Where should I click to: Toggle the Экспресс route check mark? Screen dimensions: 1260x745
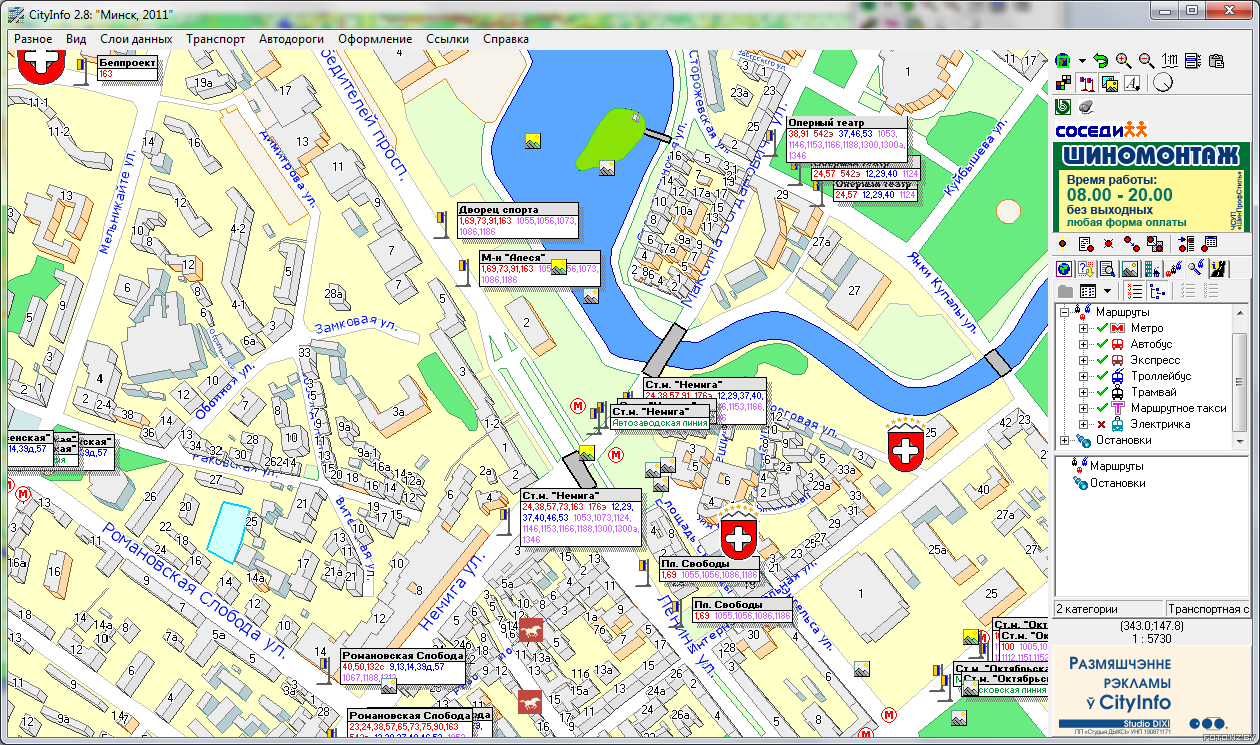tap(1101, 360)
